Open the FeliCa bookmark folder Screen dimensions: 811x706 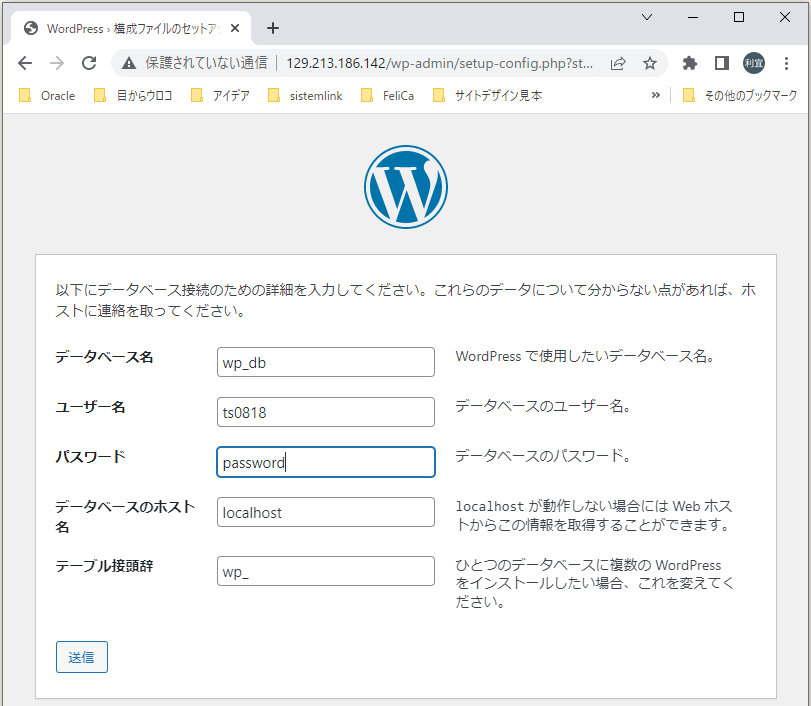tap(387, 96)
